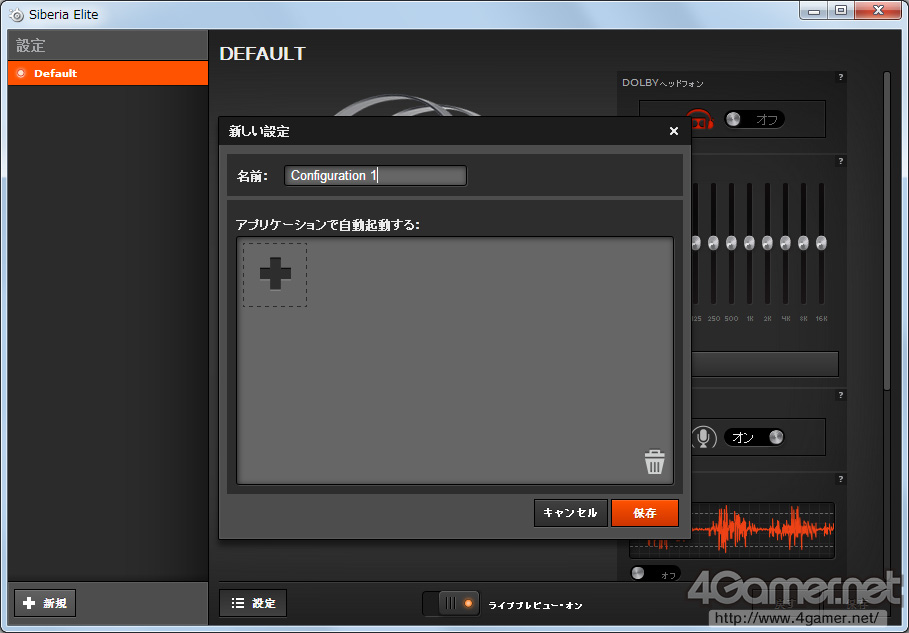Maximize the Siberia Elite window
Viewport: 909px width, 633px height.
coord(841,11)
